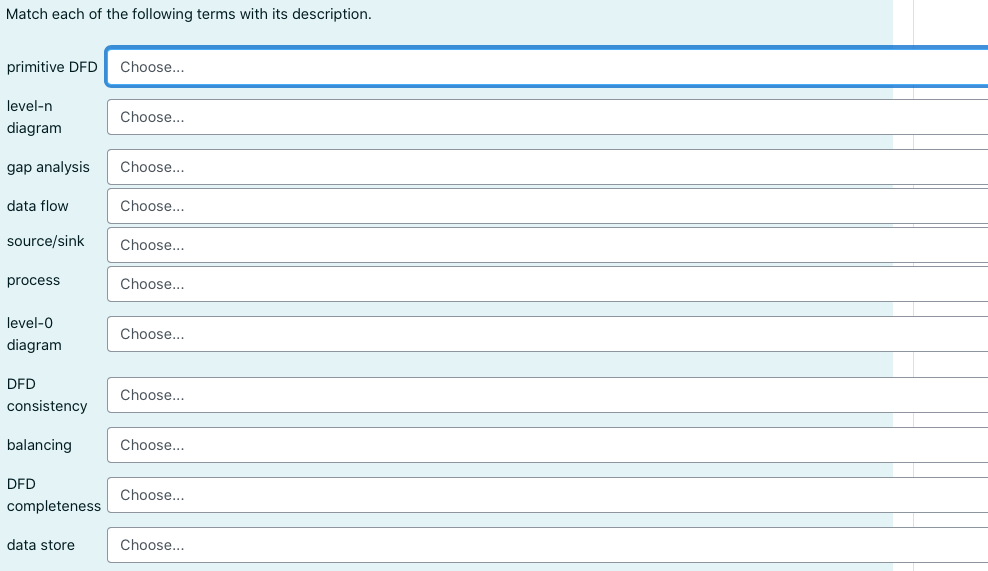Click the 'balancing' term label
The width and height of the screenshot is (988, 571).
(x=39, y=445)
